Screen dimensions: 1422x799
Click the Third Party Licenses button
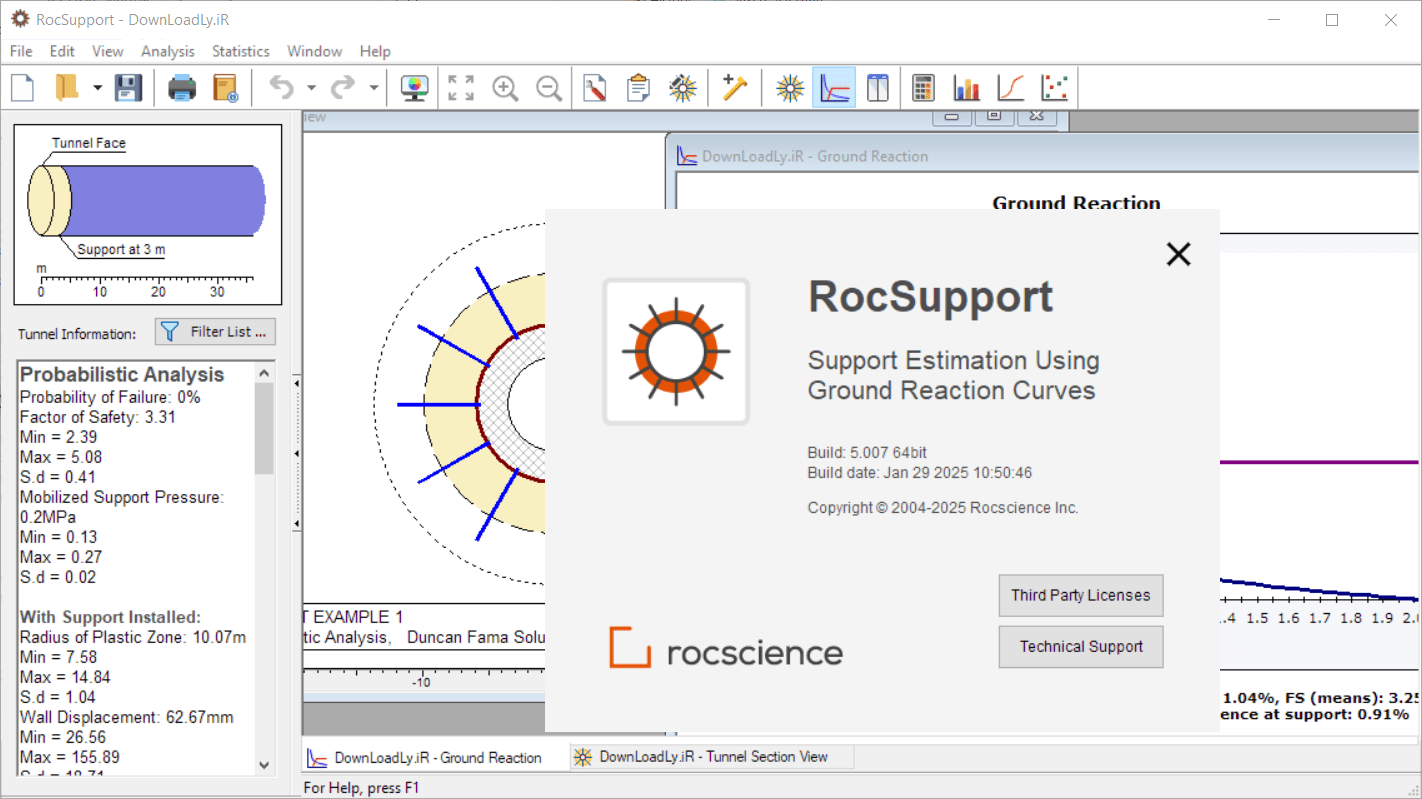tap(1081, 595)
